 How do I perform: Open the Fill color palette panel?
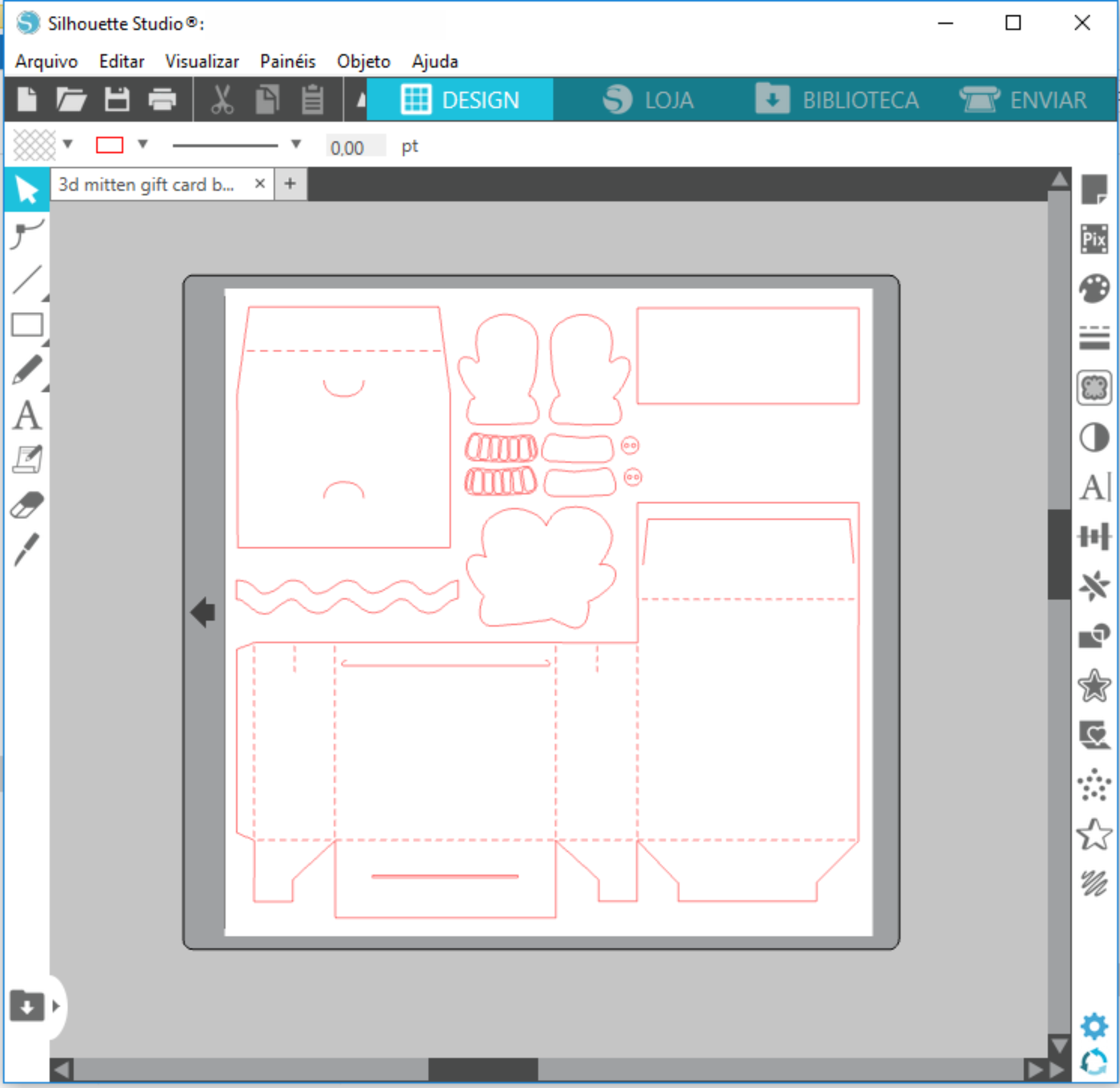(1094, 289)
